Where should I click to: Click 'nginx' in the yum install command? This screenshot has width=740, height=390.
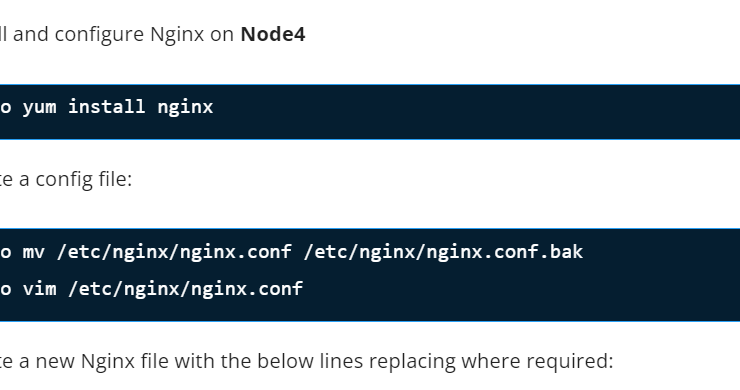185,108
